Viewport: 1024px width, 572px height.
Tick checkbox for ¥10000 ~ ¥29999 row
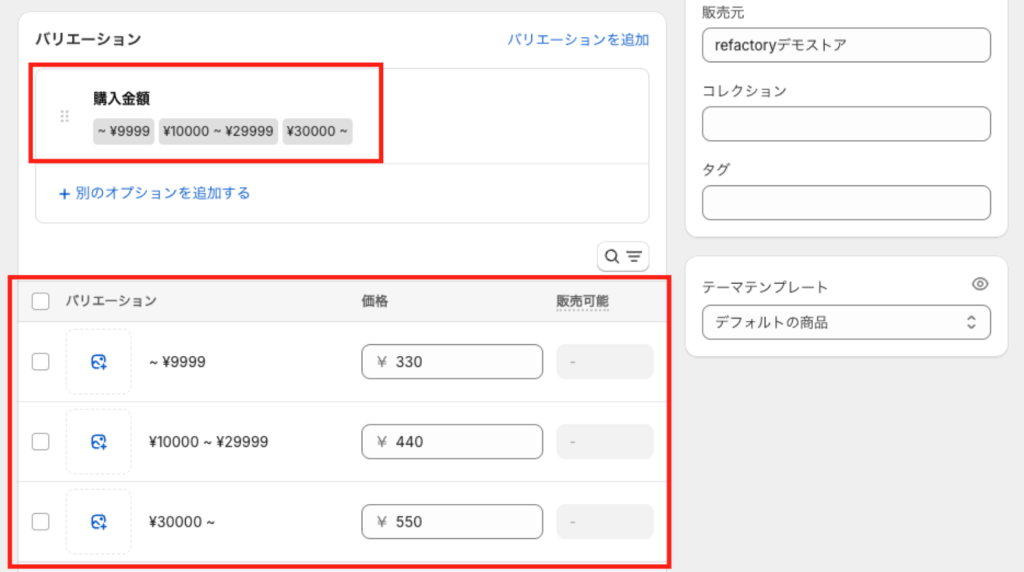pyautogui.click(x=40, y=442)
